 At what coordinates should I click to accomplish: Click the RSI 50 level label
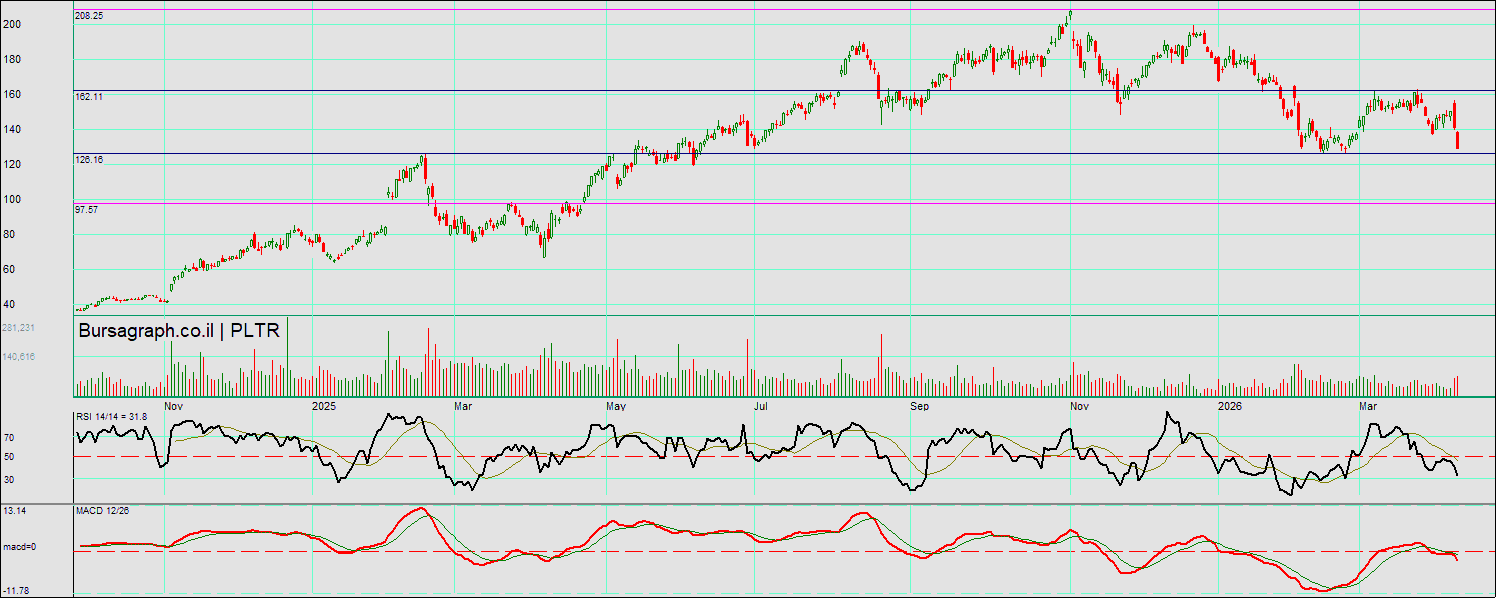[9, 457]
